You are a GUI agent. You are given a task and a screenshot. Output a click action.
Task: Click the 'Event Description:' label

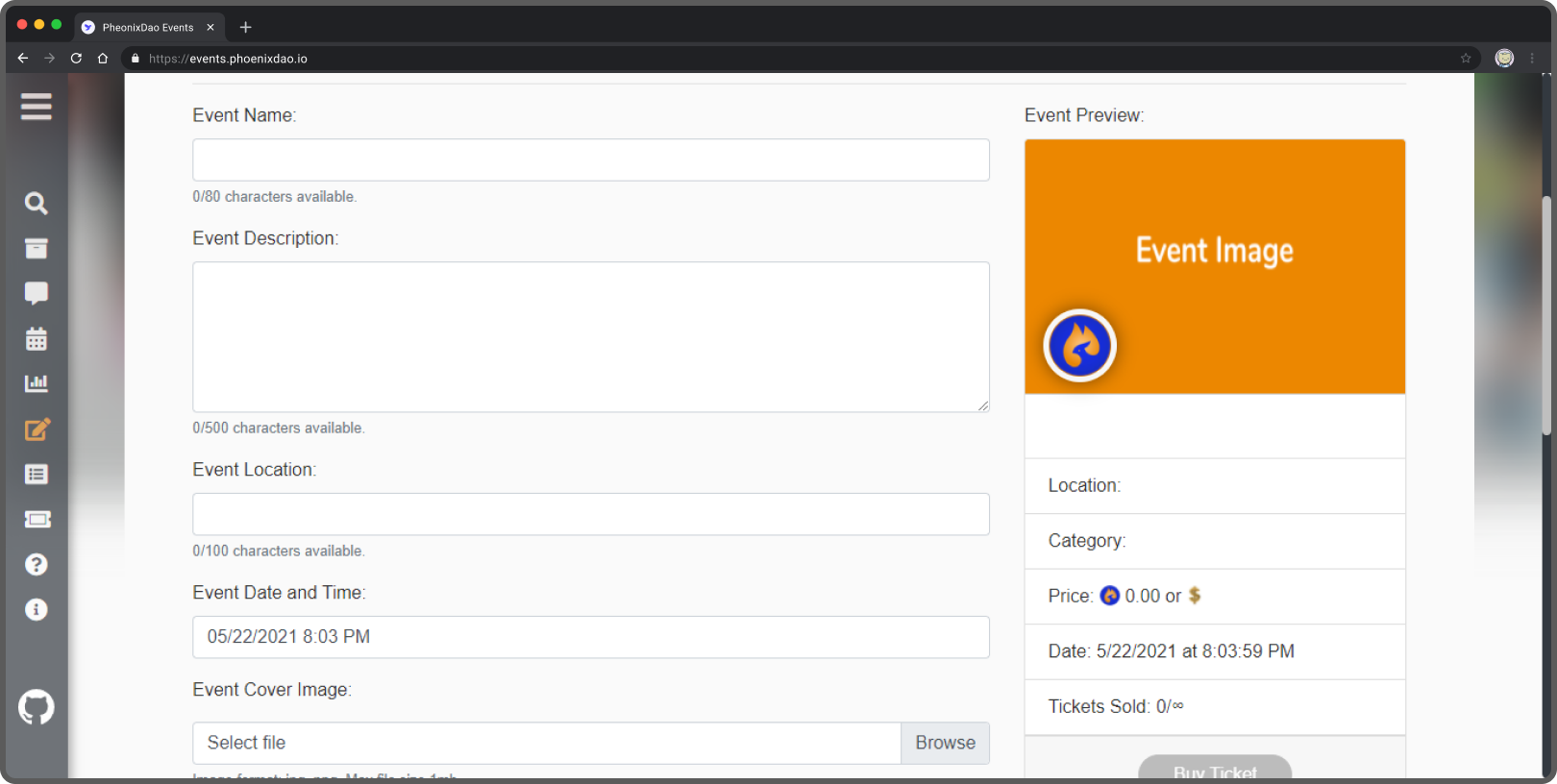pyautogui.click(x=265, y=238)
